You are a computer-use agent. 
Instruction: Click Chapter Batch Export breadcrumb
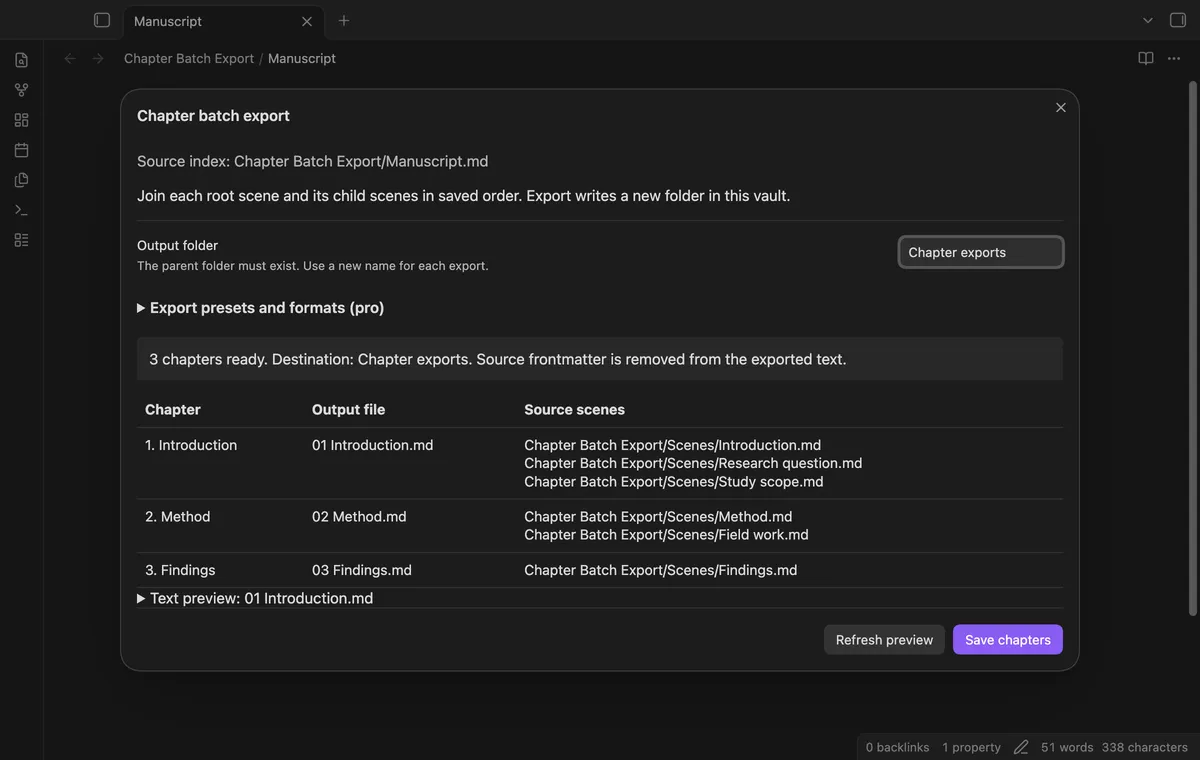(x=189, y=59)
